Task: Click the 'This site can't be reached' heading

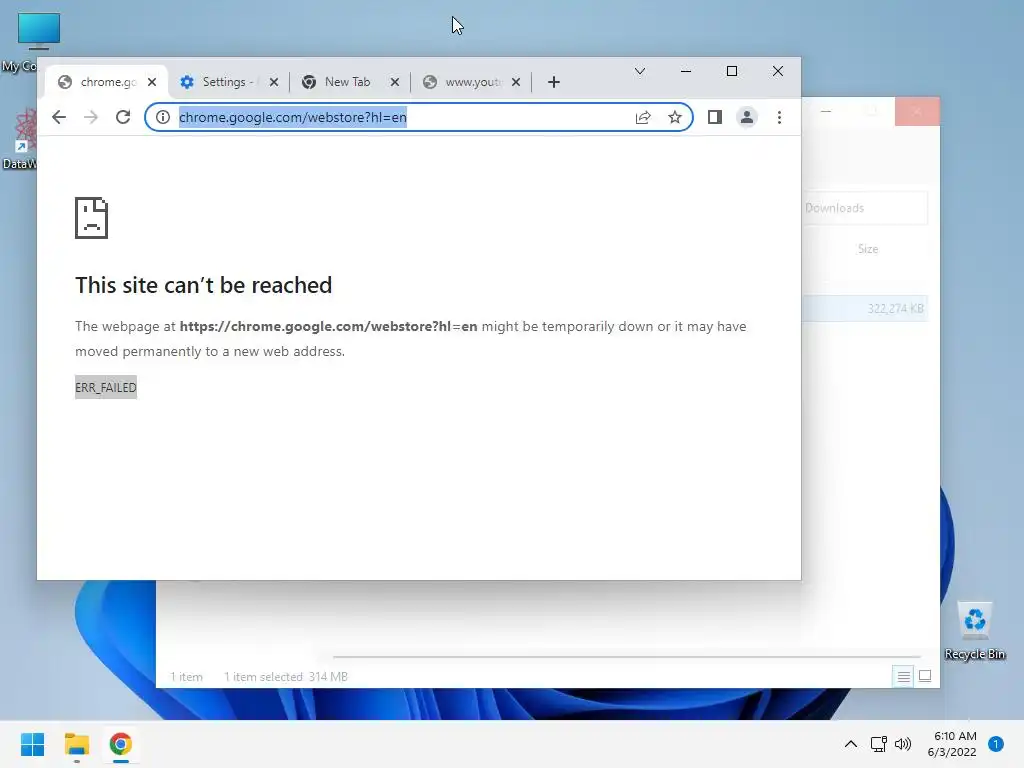Action: tap(203, 285)
